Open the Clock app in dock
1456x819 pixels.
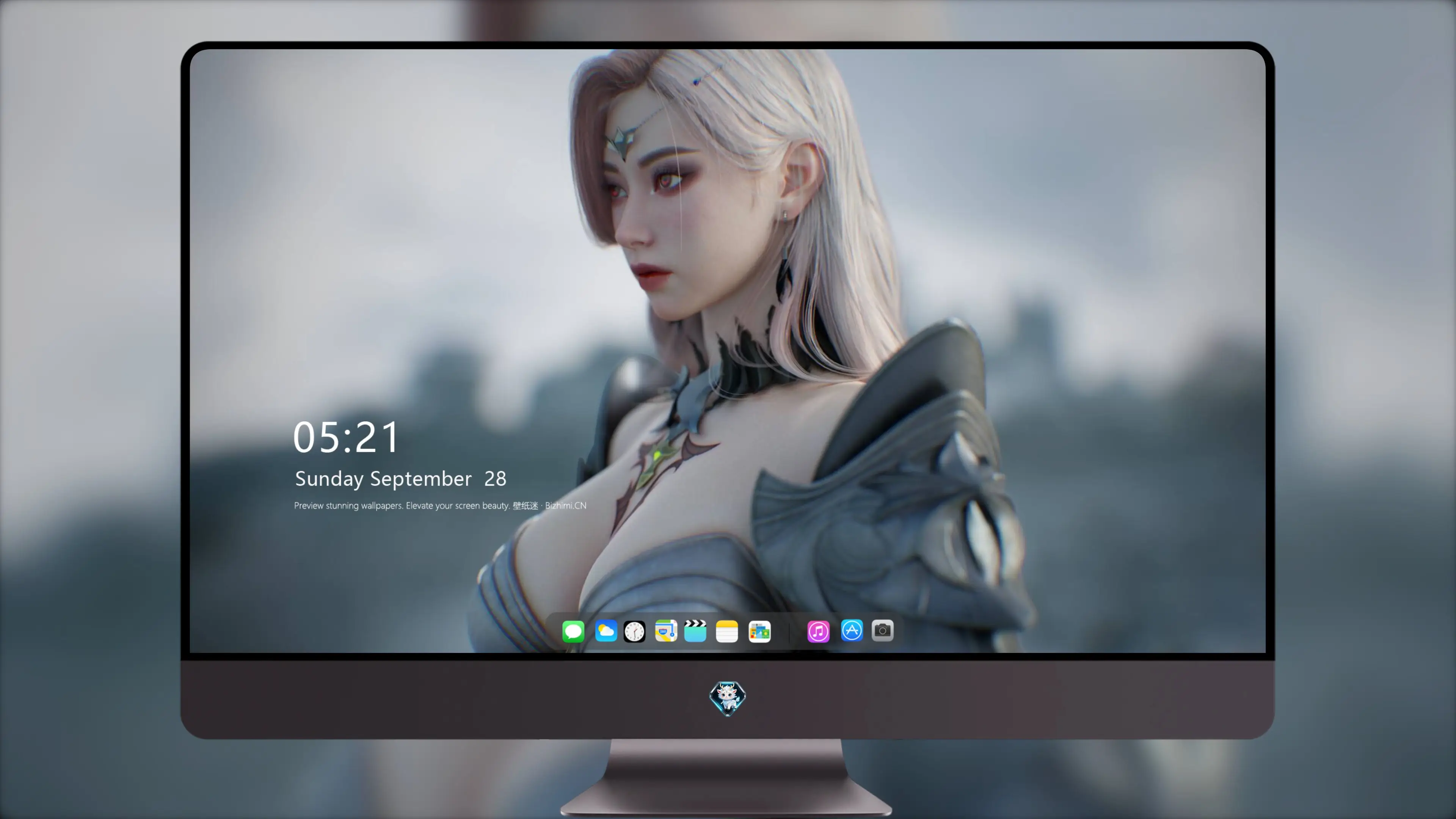pos(634,631)
